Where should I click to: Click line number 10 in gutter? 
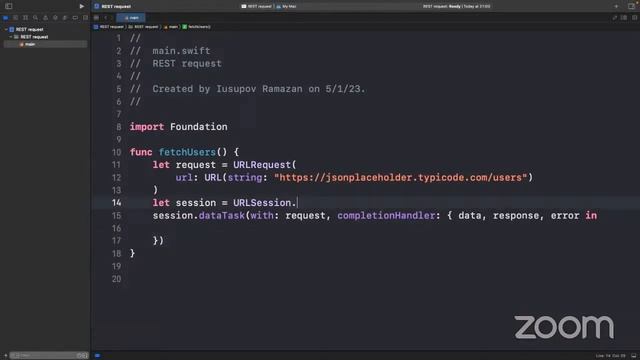[117, 152]
